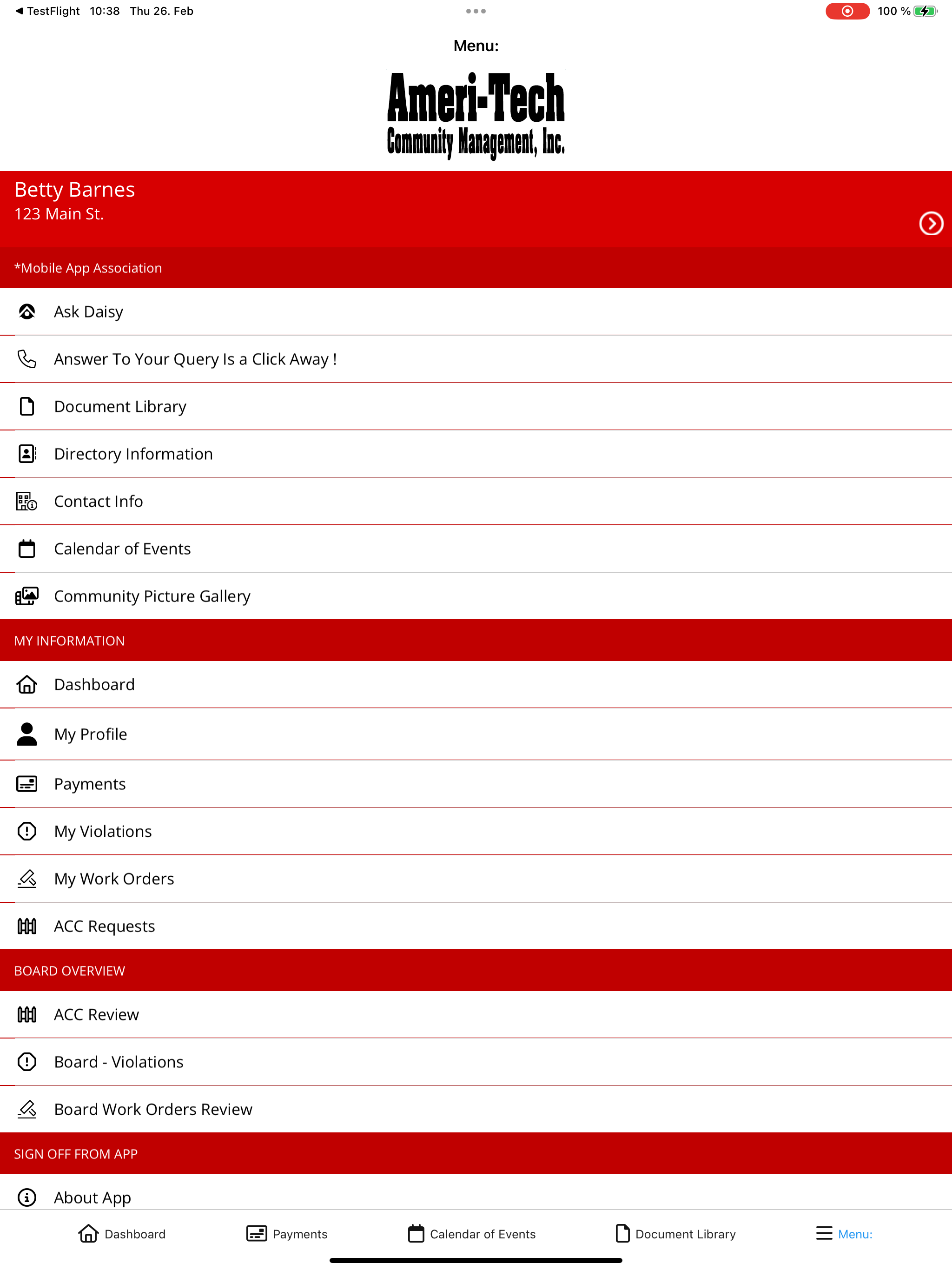Tap the hamburger icon in bottom tab bar
Viewport: 952px width, 1270px height.
click(x=824, y=1233)
